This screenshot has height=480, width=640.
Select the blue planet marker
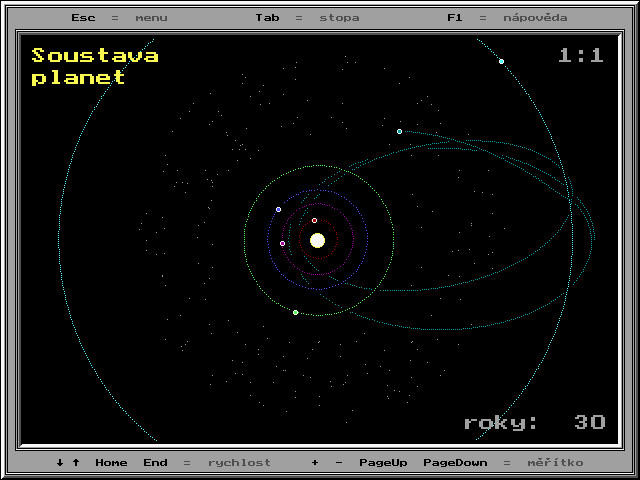pos(278,209)
